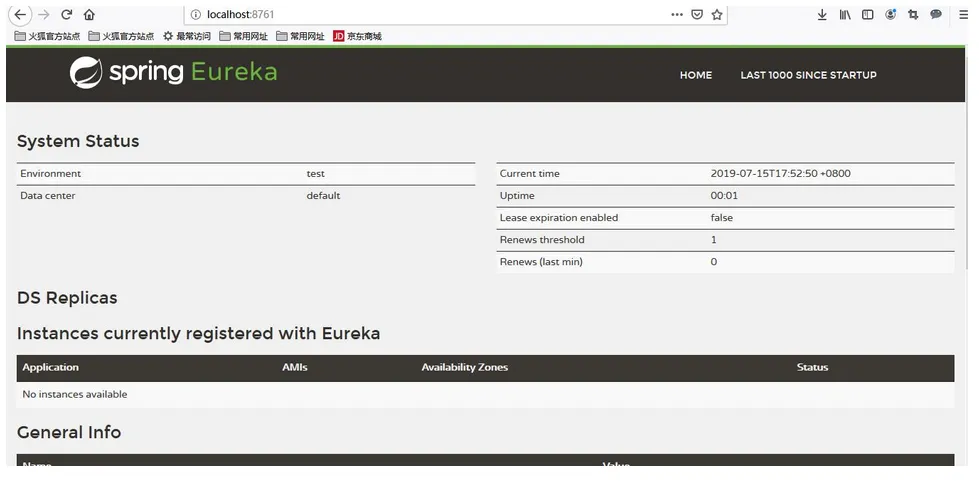Image resolution: width=979 pixels, height=481 pixels.
Task: Open the browser home page icon
Action: [x=89, y=14]
